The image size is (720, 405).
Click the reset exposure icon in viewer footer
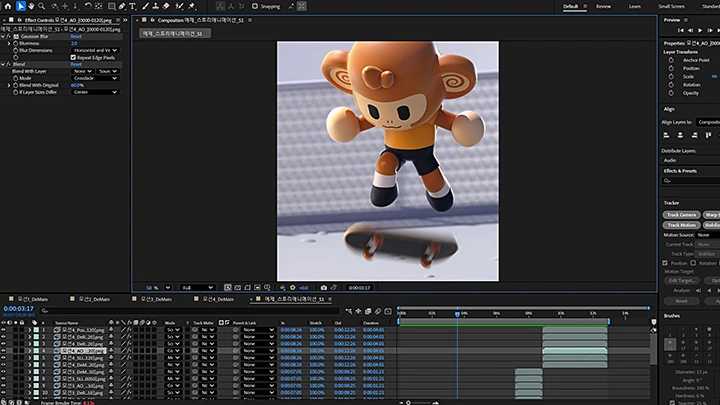click(x=293, y=287)
